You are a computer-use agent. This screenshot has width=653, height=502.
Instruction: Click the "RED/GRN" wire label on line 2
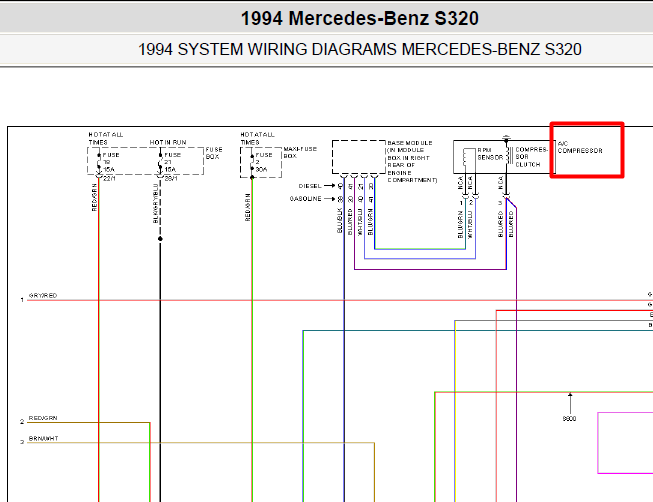click(x=43, y=418)
